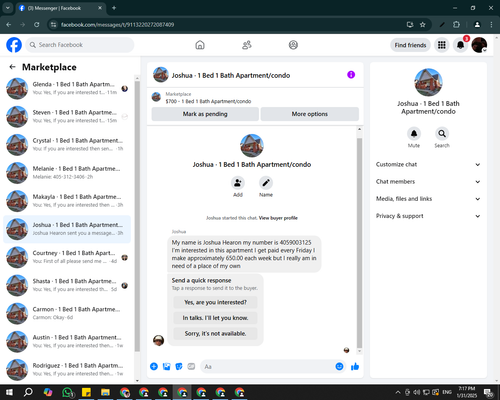Open Facebook home logo
This screenshot has width=500, height=400.
point(14,45)
